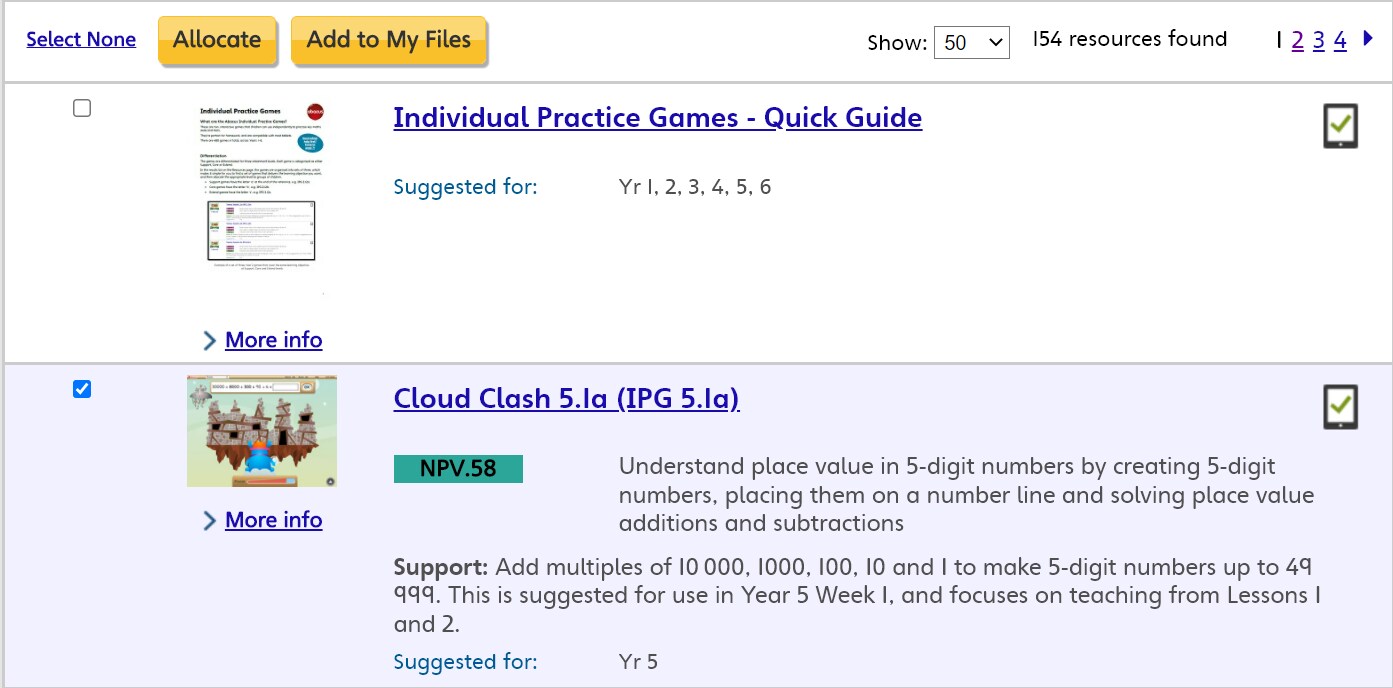The height and width of the screenshot is (688, 1393).
Task: Expand More info for Cloud Clash 5.1a
Action: tap(273, 520)
